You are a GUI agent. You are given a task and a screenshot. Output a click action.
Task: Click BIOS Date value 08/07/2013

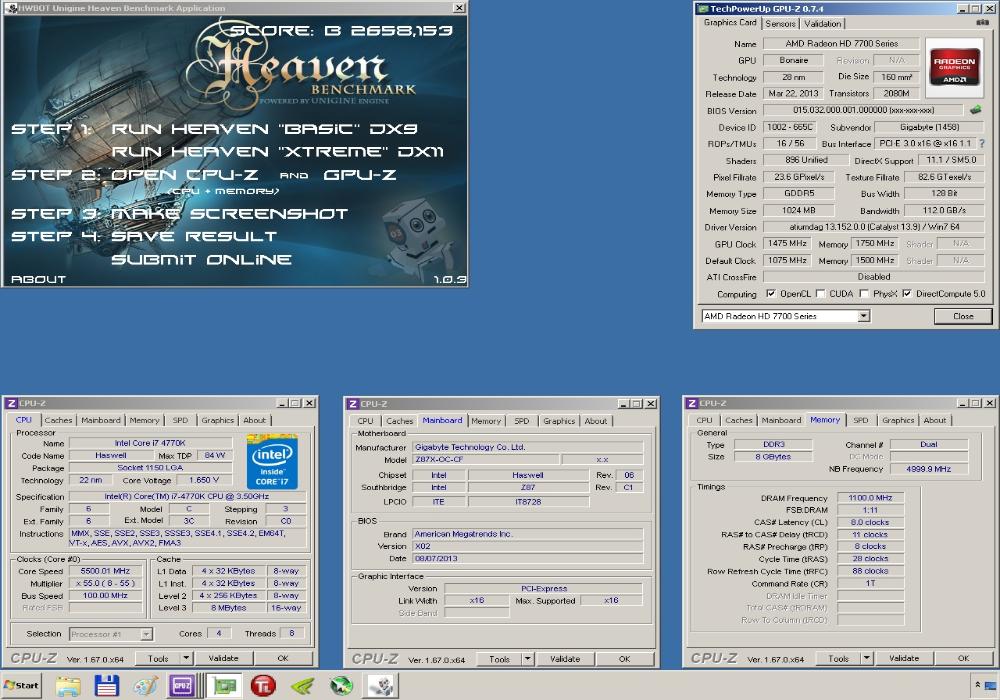click(x=527, y=558)
